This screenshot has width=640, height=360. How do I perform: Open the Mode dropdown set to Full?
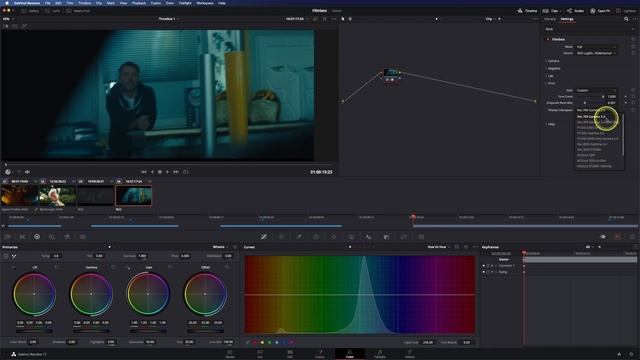pos(596,47)
